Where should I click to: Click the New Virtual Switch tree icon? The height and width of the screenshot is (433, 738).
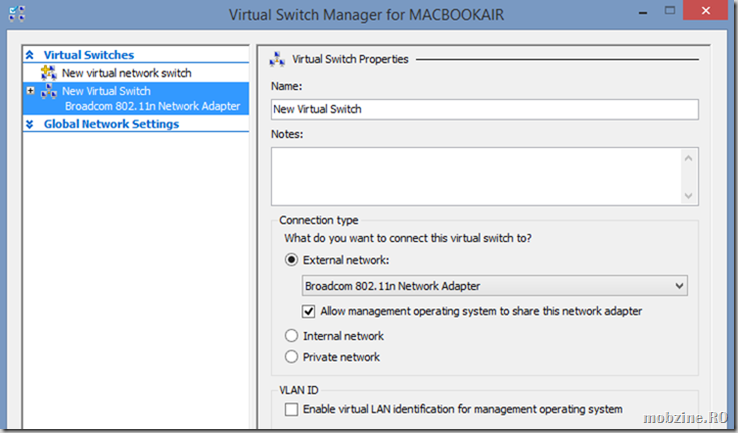pyautogui.click(x=48, y=91)
